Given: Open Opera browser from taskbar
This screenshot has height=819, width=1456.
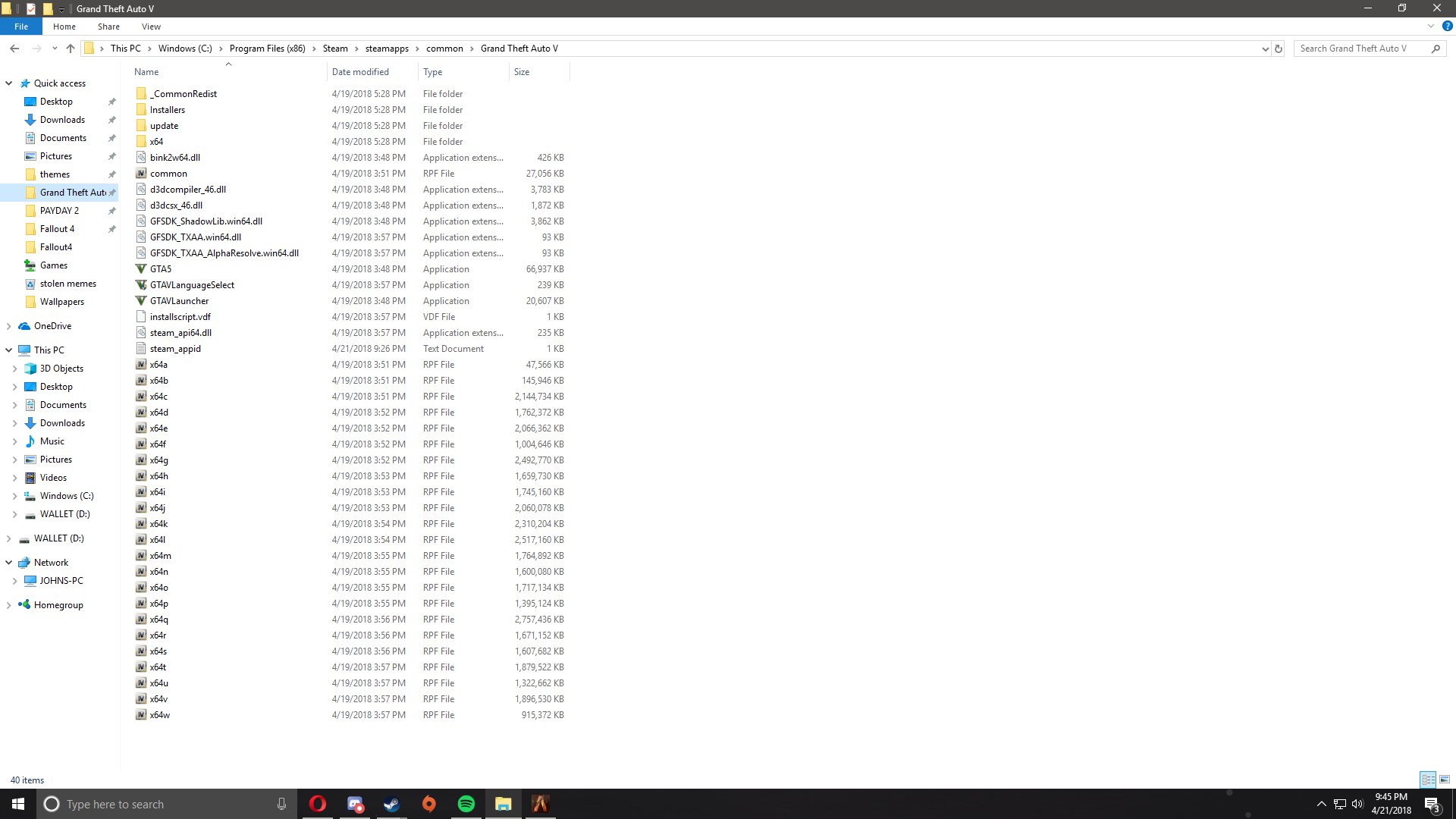Looking at the screenshot, I should (x=318, y=804).
